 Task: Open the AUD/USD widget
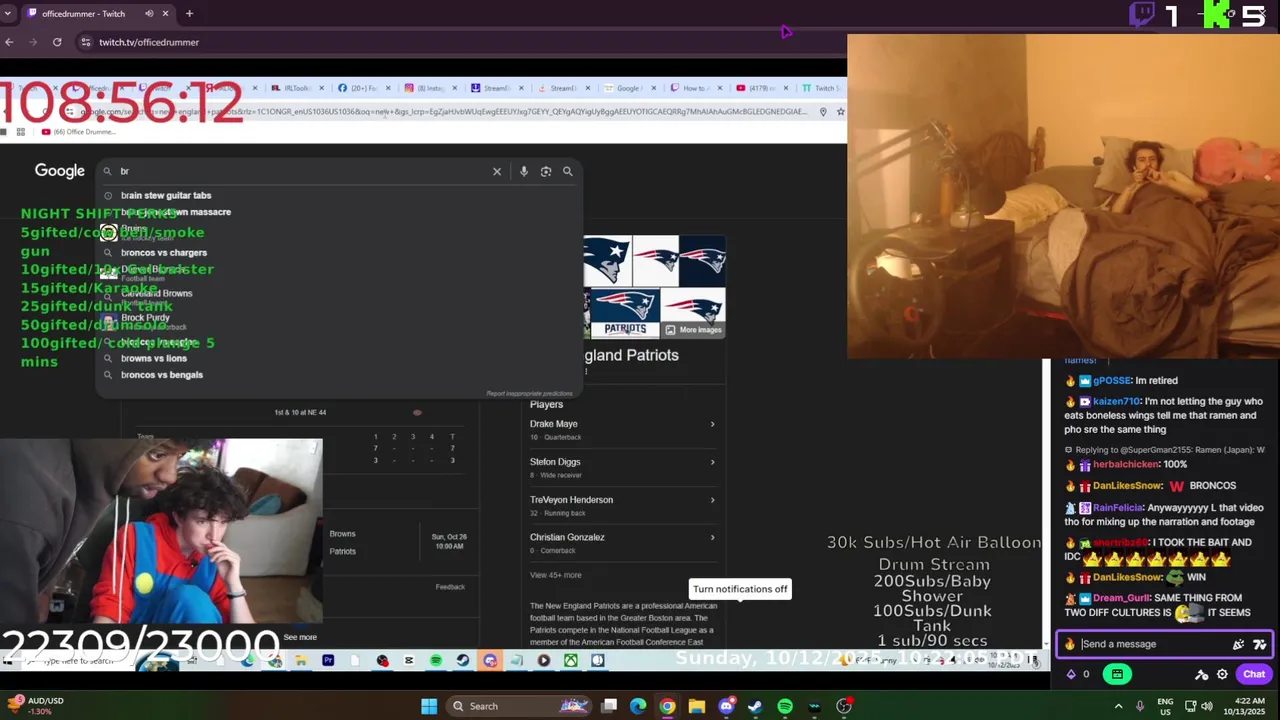37,706
